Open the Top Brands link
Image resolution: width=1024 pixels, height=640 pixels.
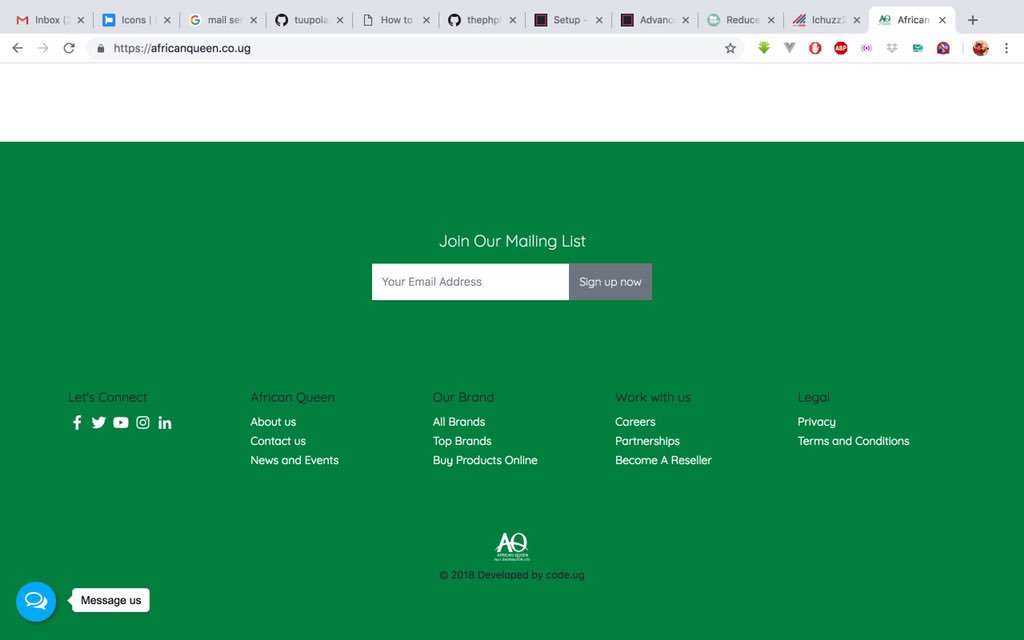462,441
